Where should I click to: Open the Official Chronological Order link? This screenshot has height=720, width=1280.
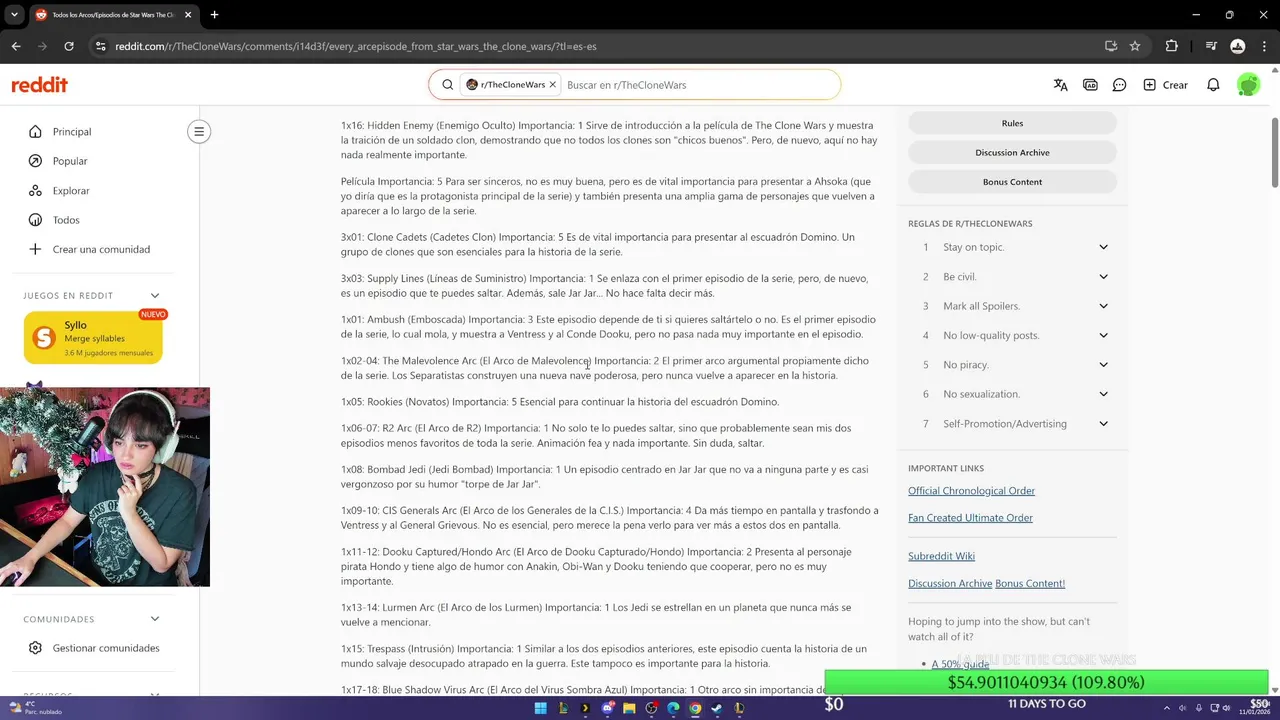coord(971,491)
